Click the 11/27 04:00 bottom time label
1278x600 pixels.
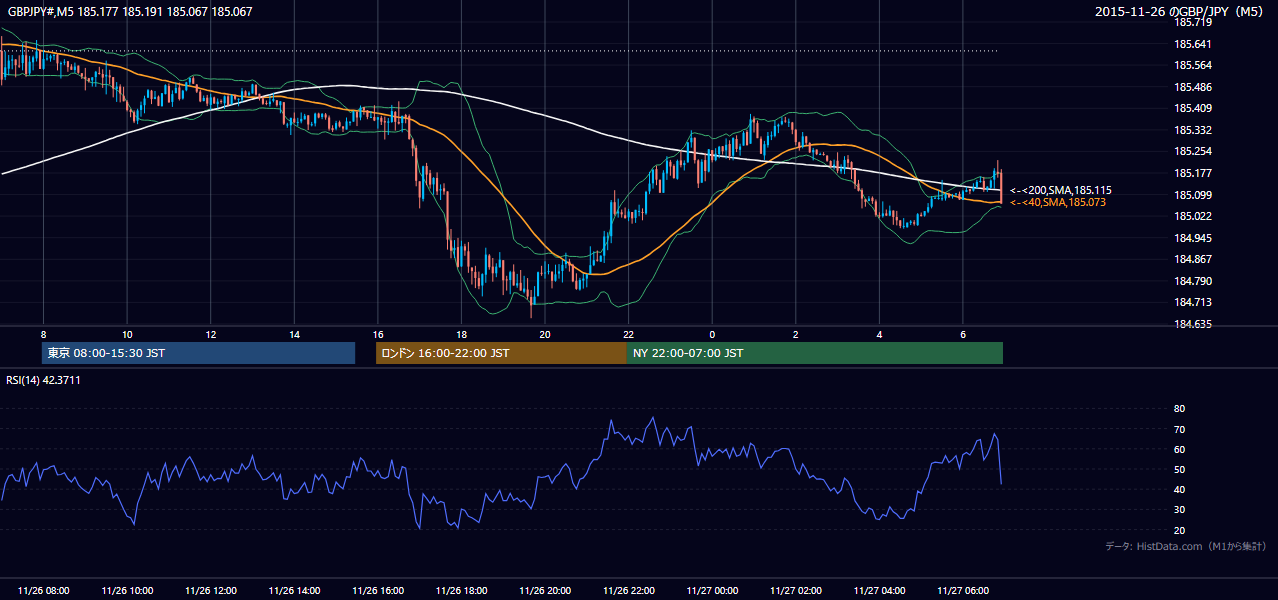tap(879, 591)
